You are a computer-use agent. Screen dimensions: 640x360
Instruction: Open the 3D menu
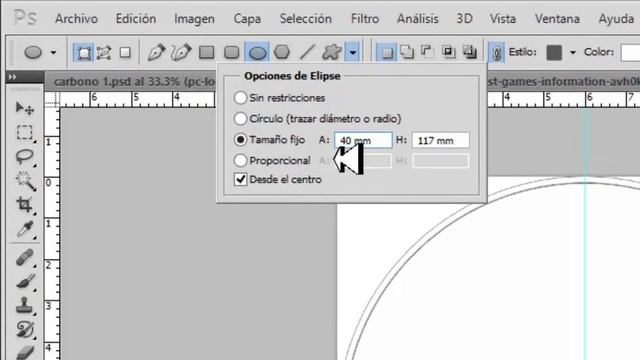(464, 19)
